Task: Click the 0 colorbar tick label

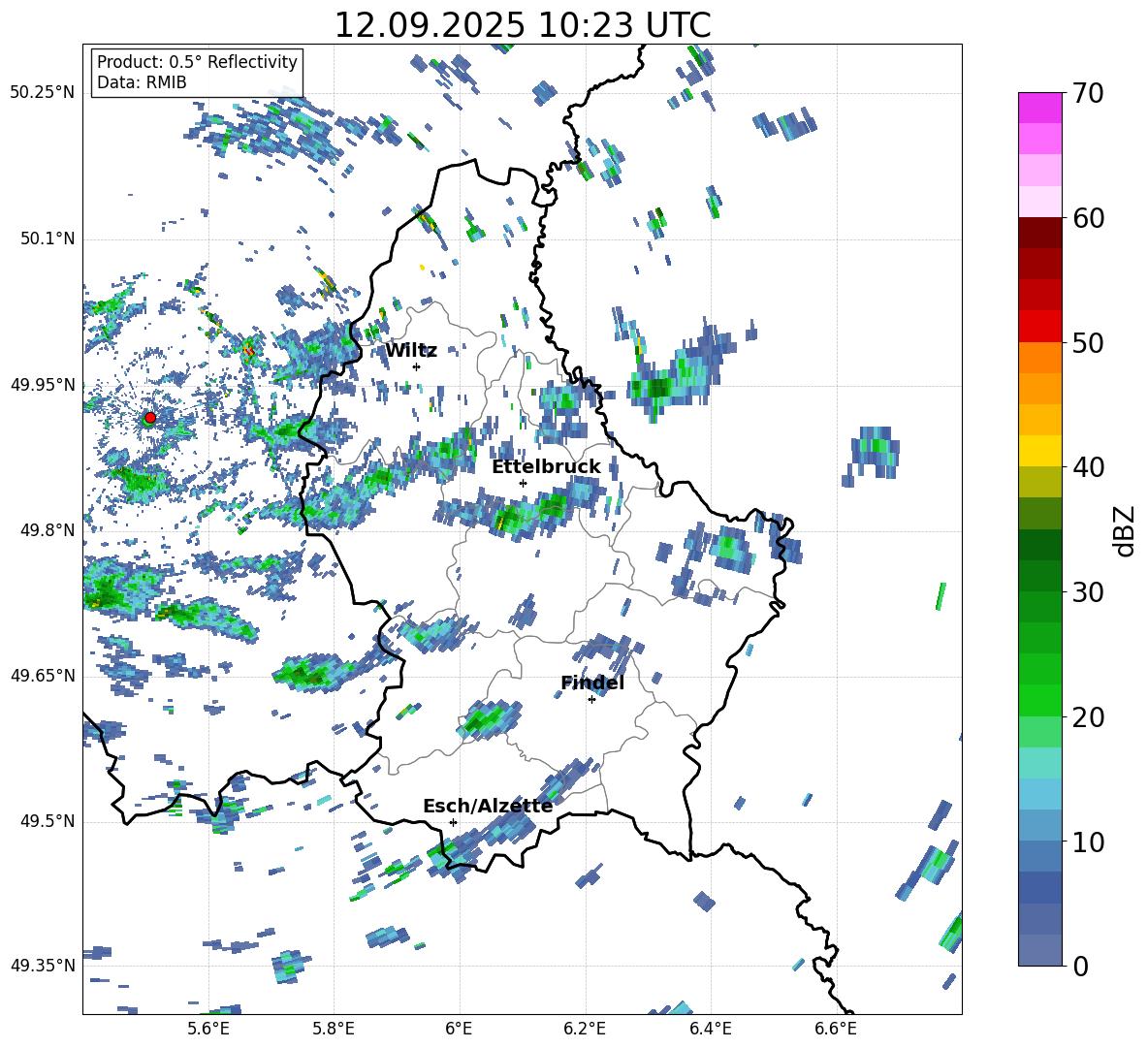Action: coord(1079,966)
